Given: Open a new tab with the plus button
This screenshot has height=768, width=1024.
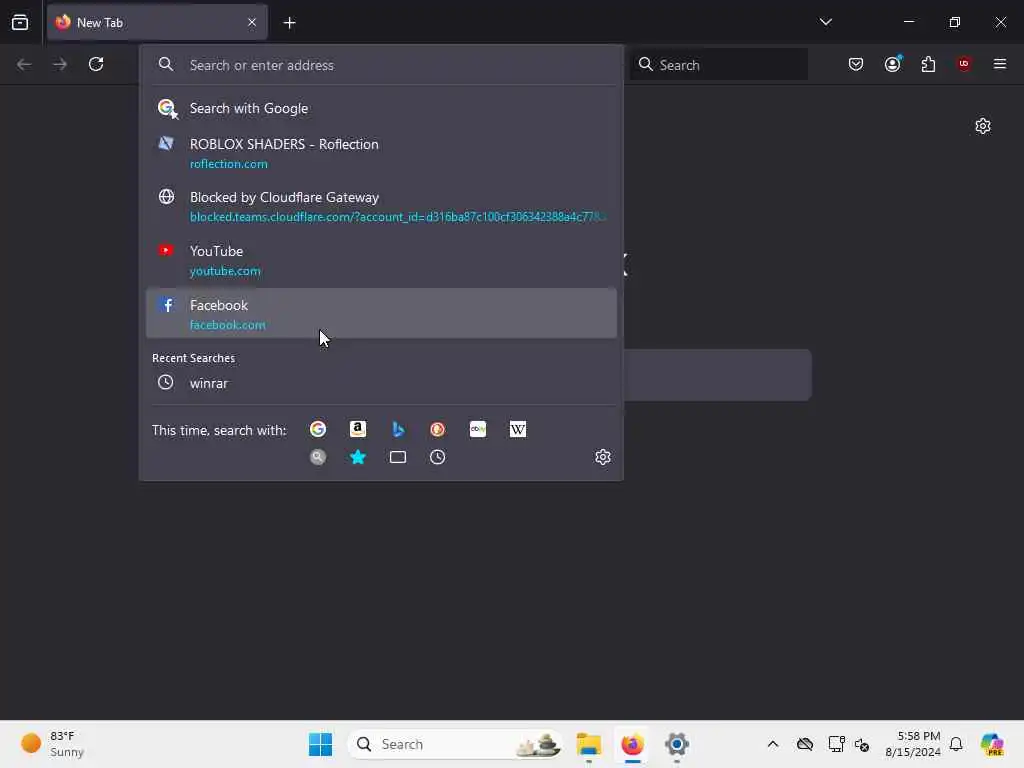Looking at the screenshot, I should [x=289, y=23].
